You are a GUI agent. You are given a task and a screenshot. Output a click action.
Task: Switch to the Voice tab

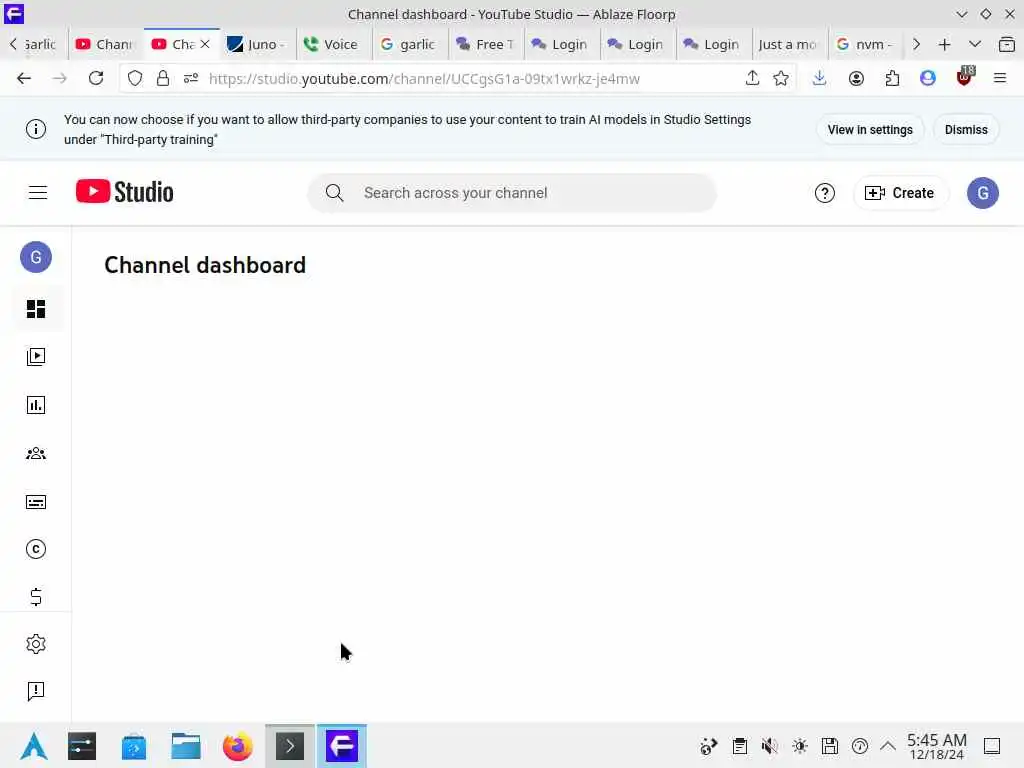click(333, 44)
